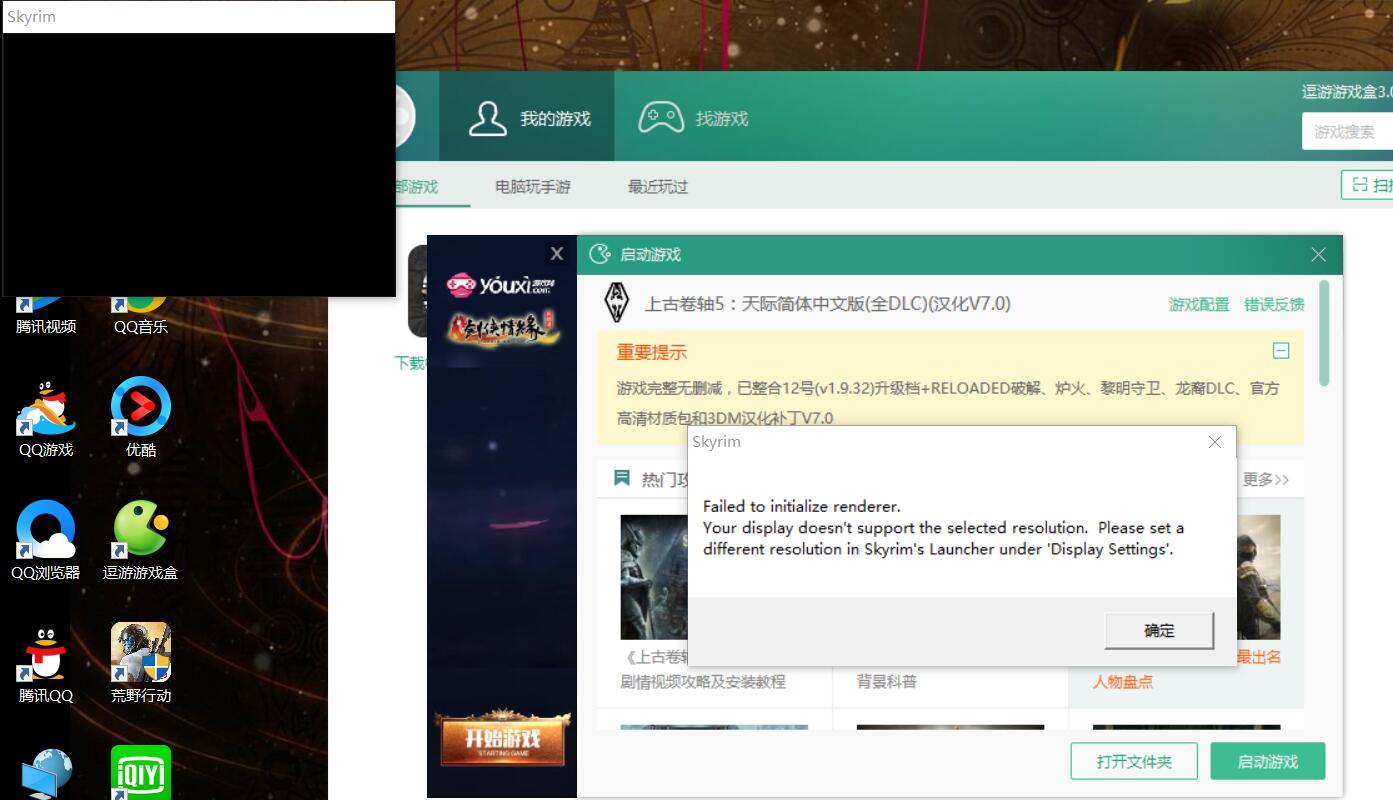The image size is (1393, 800).
Task: Click the scrollbar in 启动游戏 panel
Action: [x=1325, y=333]
